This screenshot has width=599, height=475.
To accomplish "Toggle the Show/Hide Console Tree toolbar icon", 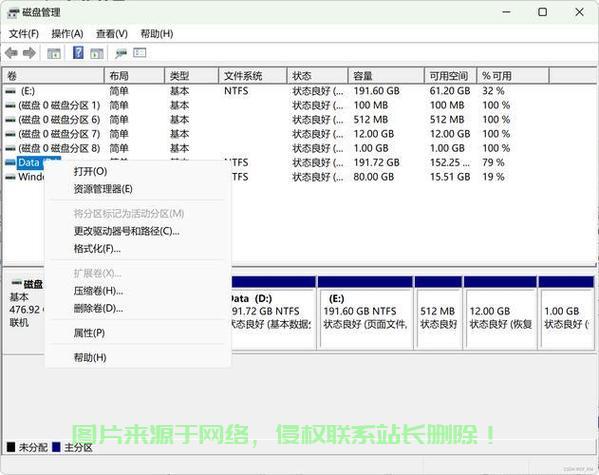I will point(54,53).
